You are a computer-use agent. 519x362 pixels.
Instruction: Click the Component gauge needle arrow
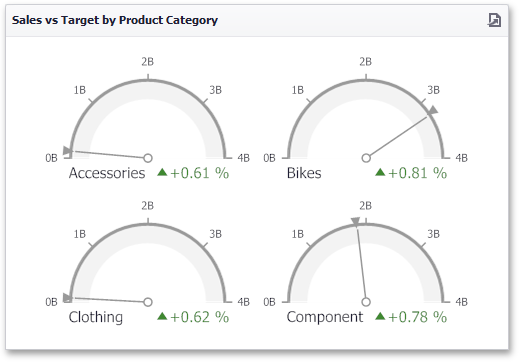coord(355,222)
